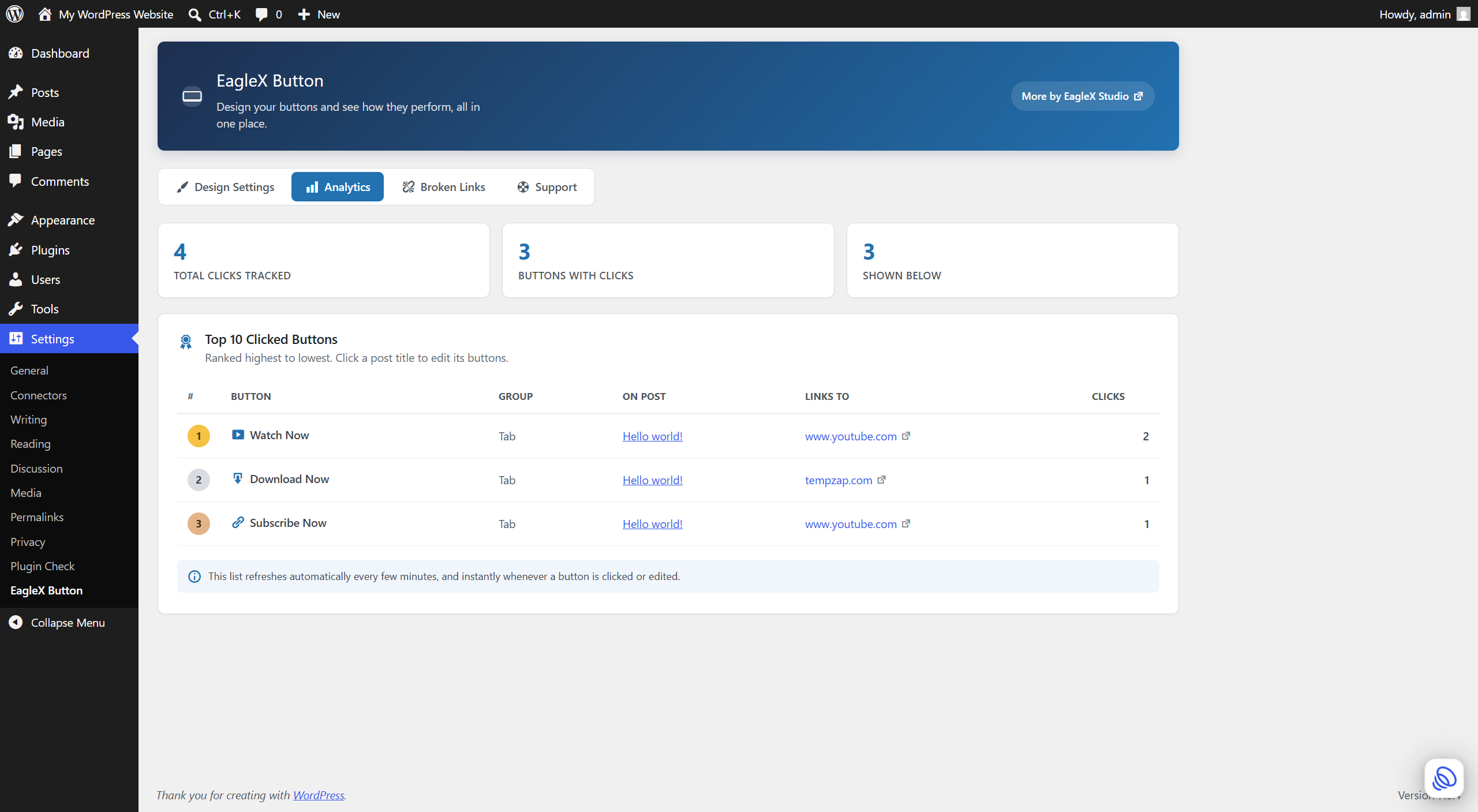Click the Total Clicks Tracked card
This screenshot has width=1478, height=812.
pos(324,260)
